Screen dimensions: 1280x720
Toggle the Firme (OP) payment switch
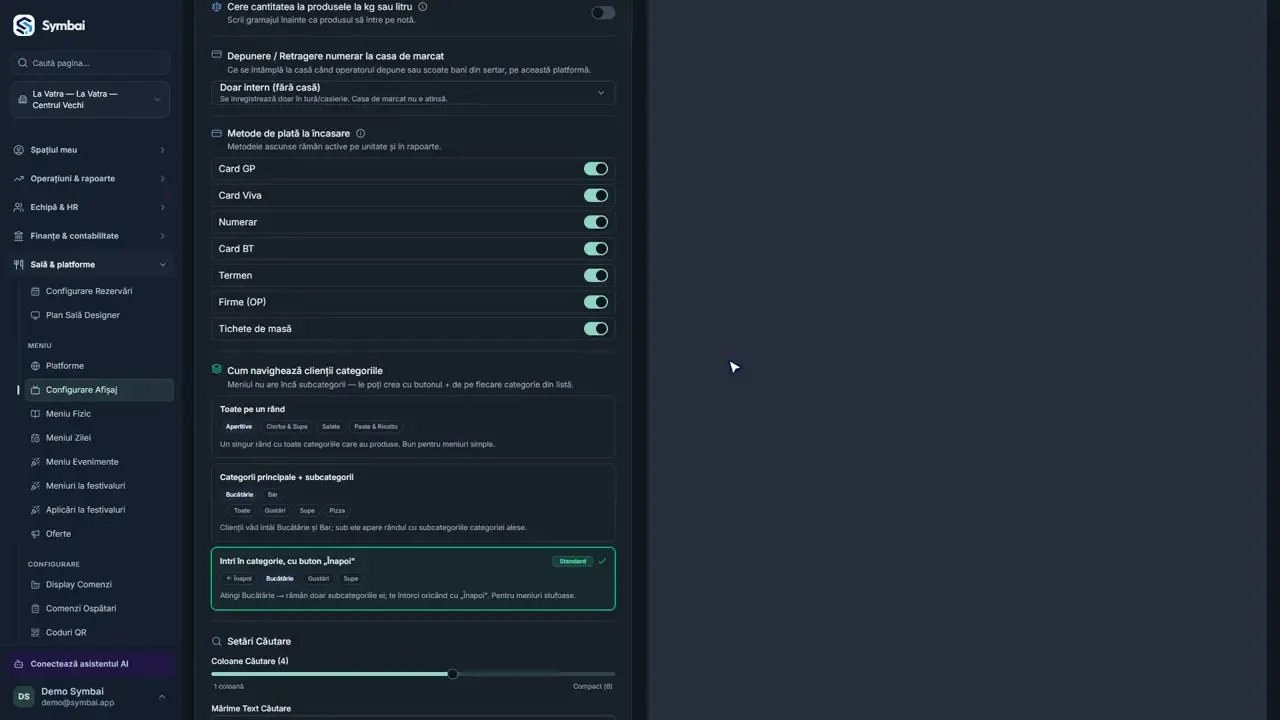pos(596,302)
